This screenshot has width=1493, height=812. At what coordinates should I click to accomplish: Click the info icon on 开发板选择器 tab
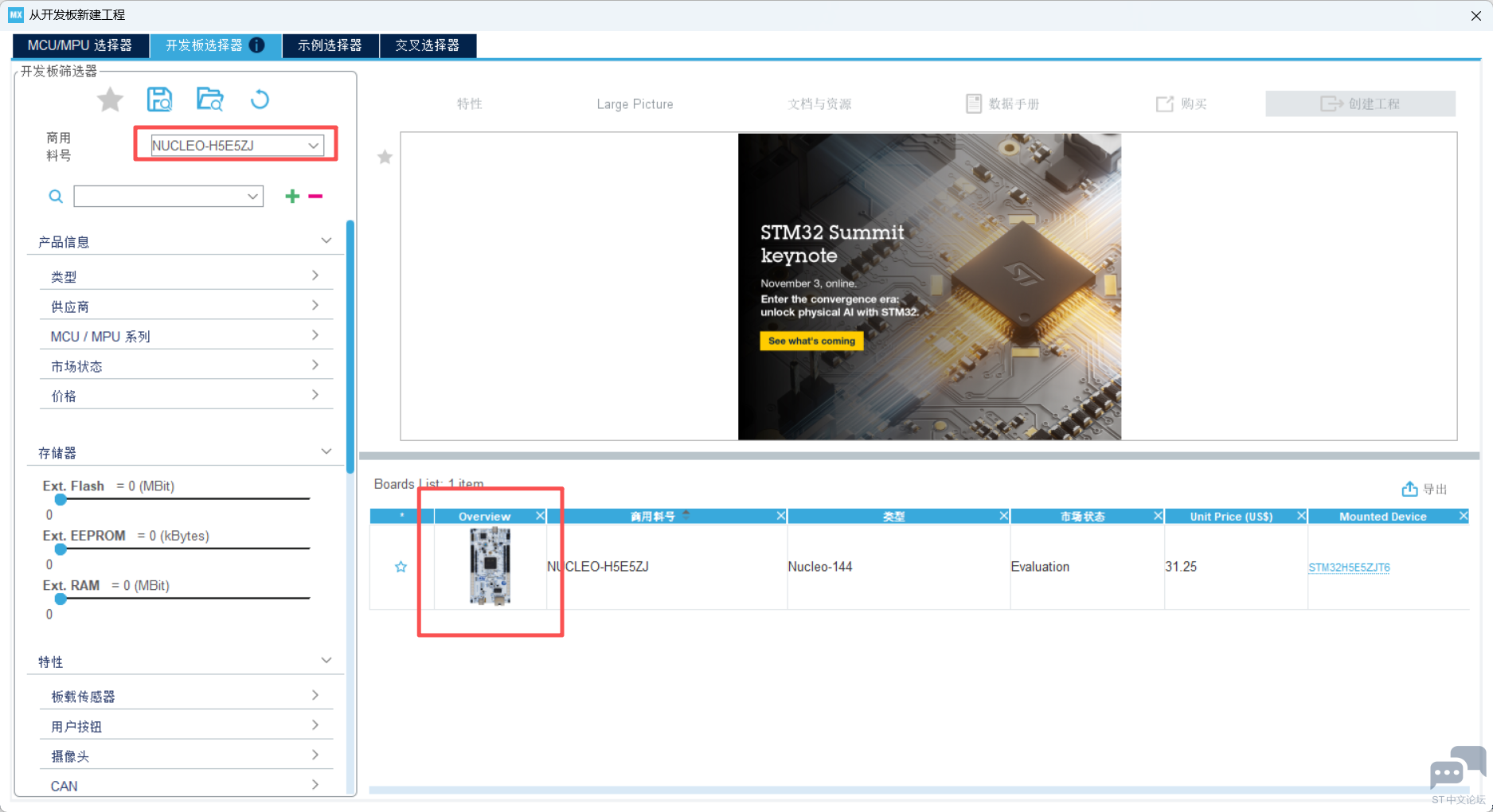(257, 45)
